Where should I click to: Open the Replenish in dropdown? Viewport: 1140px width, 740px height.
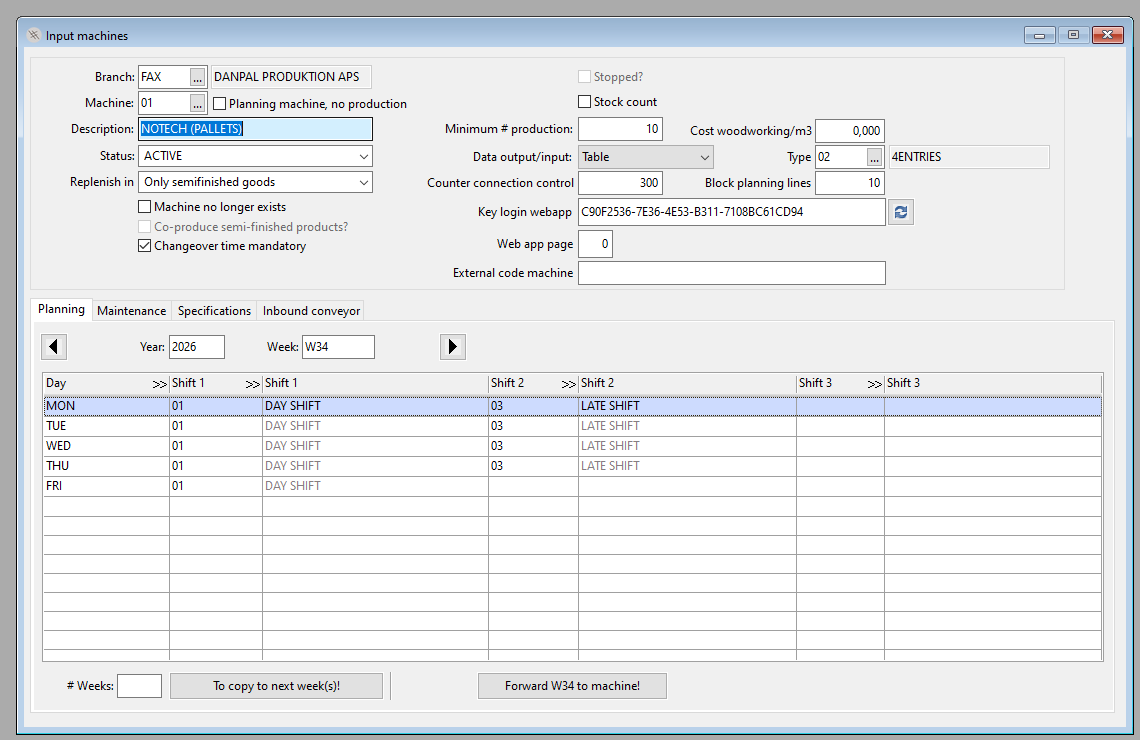coord(255,182)
